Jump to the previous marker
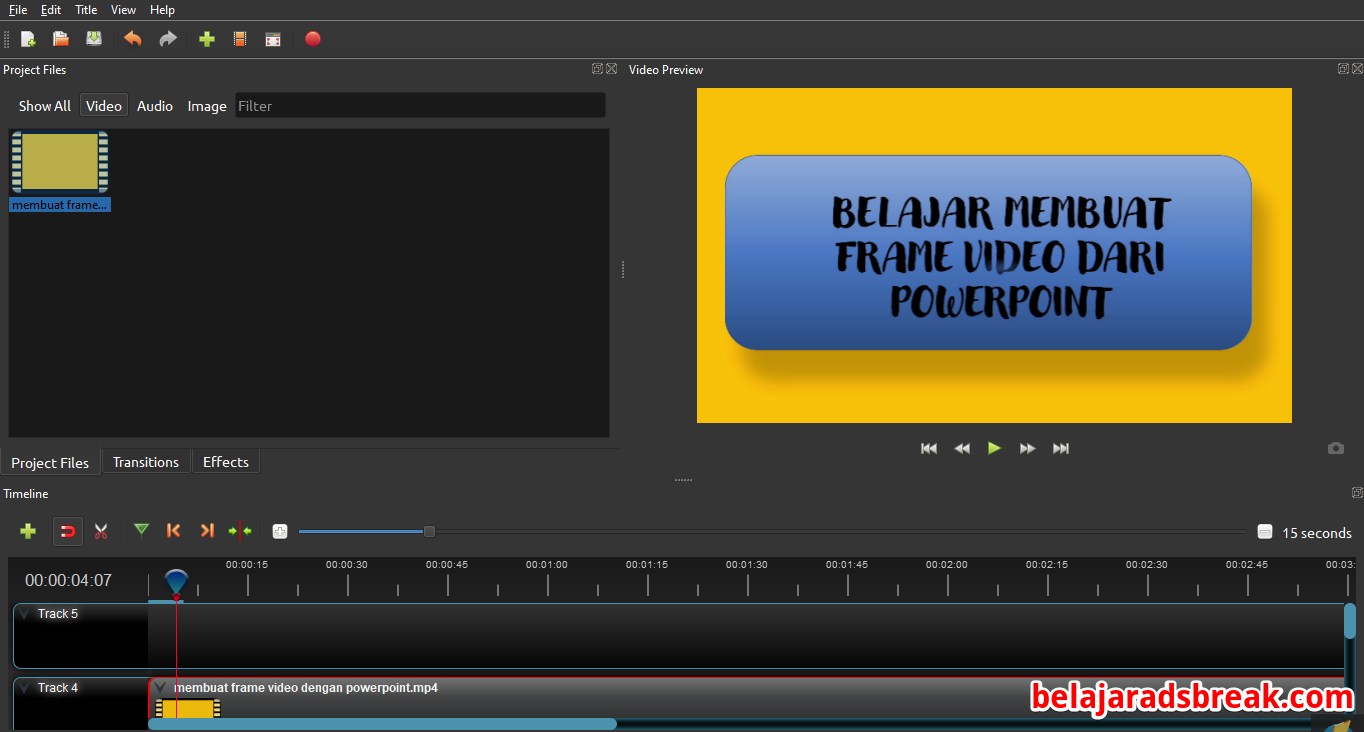The width and height of the screenshot is (1364, 732). click(x=174, y=531)
